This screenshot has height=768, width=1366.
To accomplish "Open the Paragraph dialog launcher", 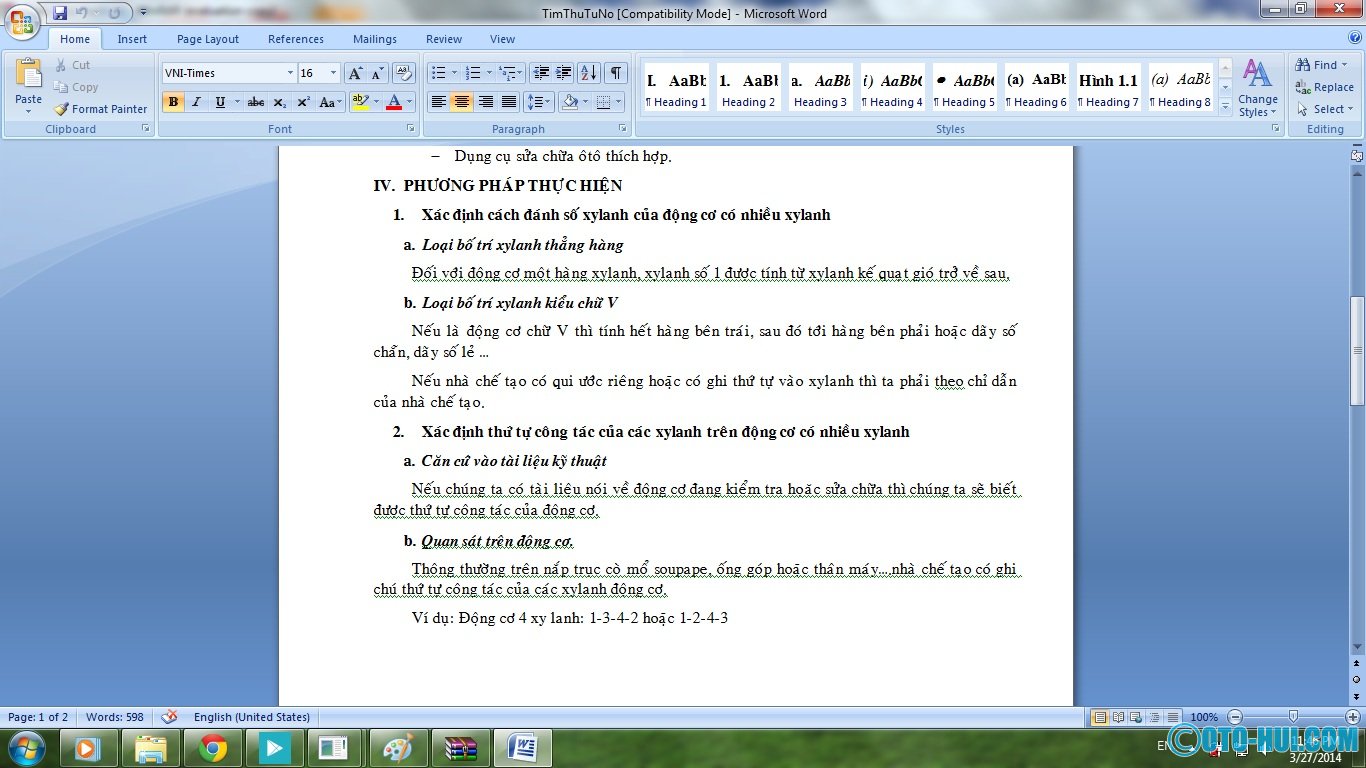I will [623, 129].
